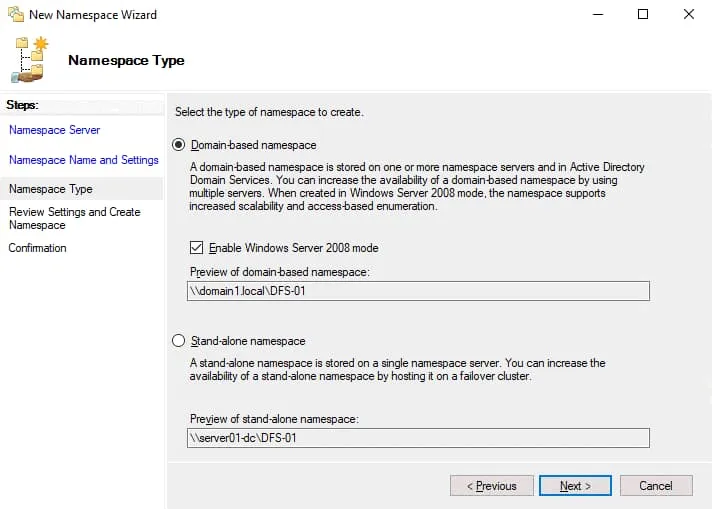The width and height of the screenshot is (712, 509).
Task: Maximize the New Namespace Wizard window
Action: point(643,15)
